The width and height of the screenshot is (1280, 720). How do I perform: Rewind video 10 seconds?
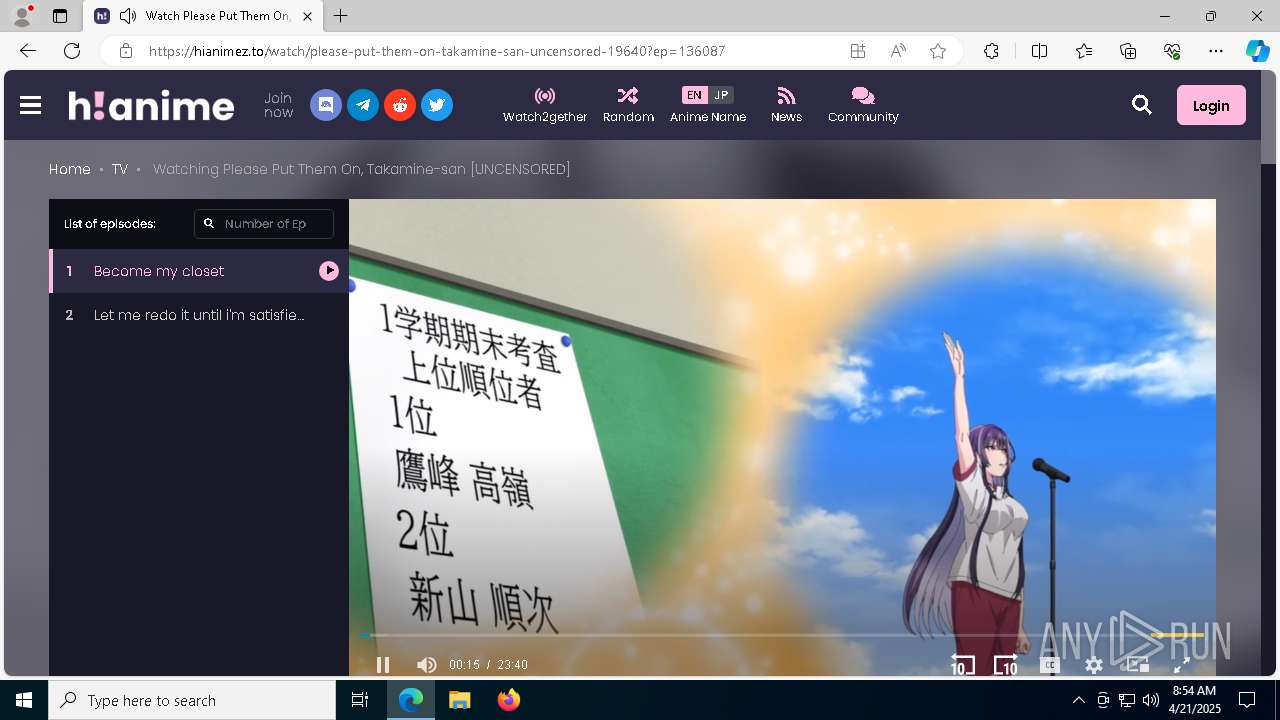(x=962, y=665)
